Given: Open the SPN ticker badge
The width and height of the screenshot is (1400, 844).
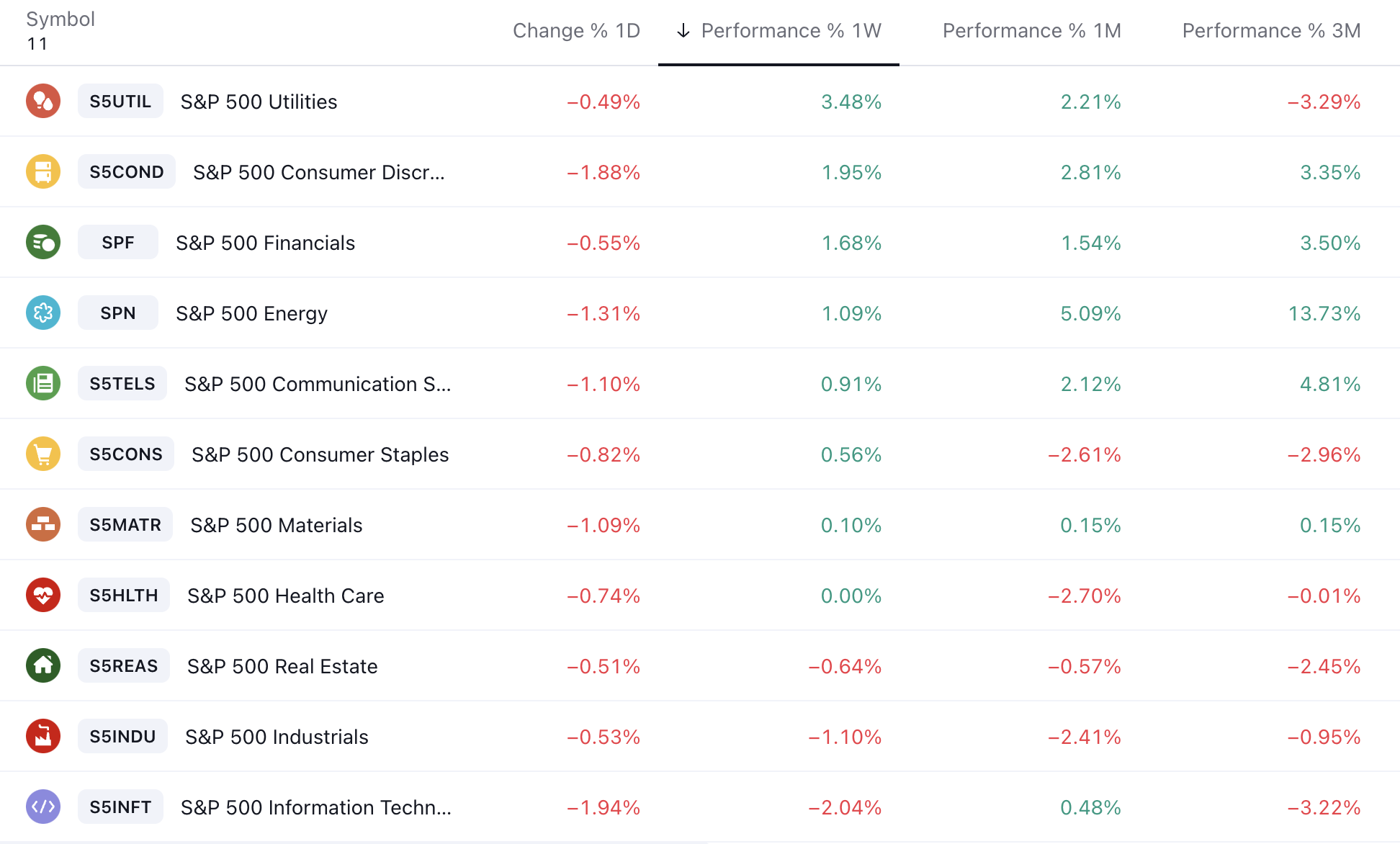Looking at the screenshot, I should [x=118, y=313].
